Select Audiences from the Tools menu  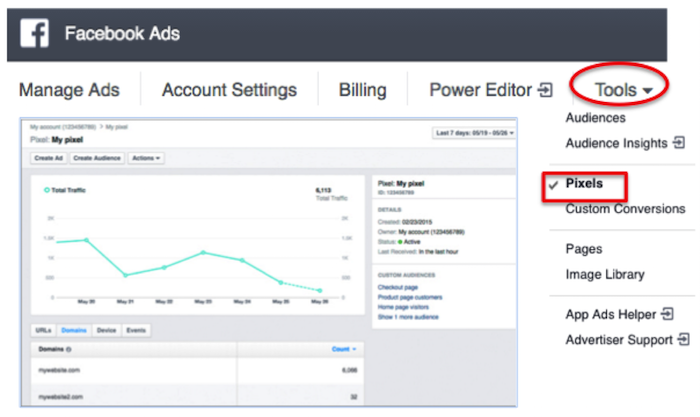pos(596,118)
